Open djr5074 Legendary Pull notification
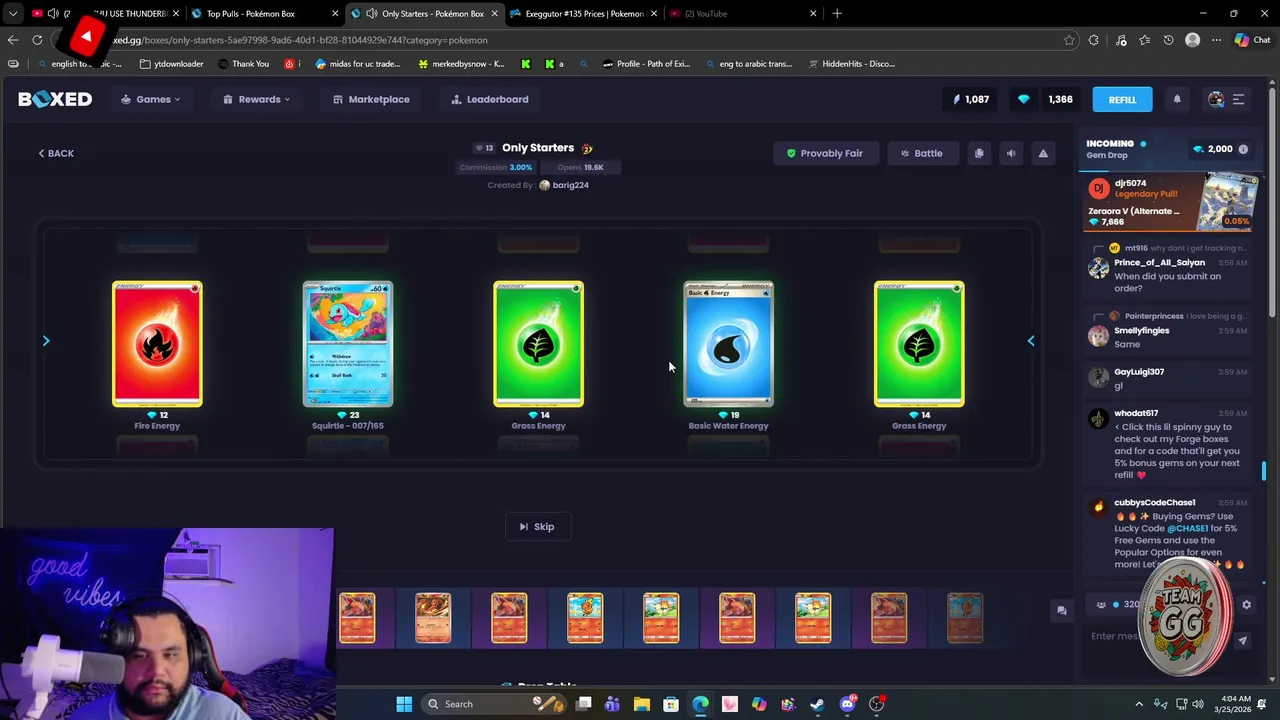The height and width of the screenshot is (720, 1280). click(1169, 202)
